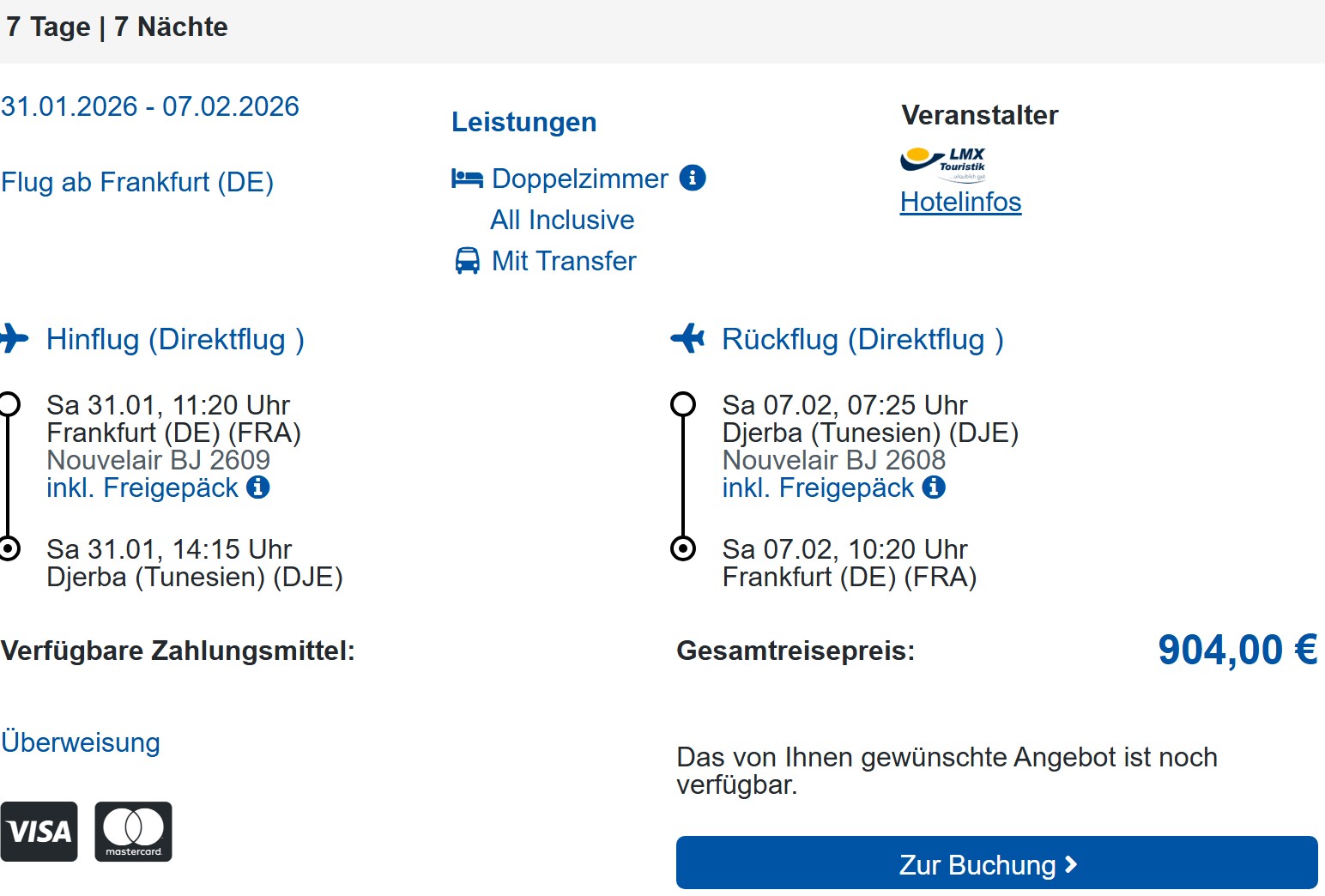
Task: Click the Rückflug airplane icon
Action: [x=687, y=338]
